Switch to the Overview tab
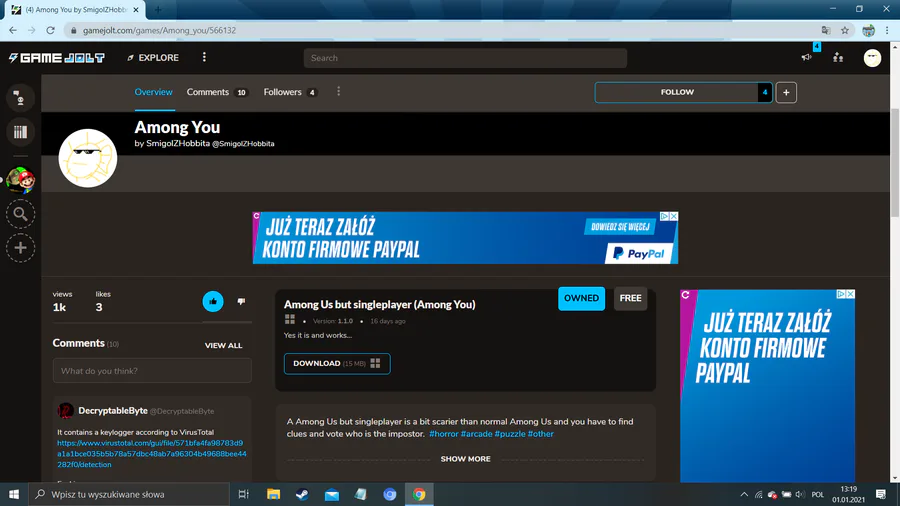Viewport: 900px width, 506px height. click(153, 92)
